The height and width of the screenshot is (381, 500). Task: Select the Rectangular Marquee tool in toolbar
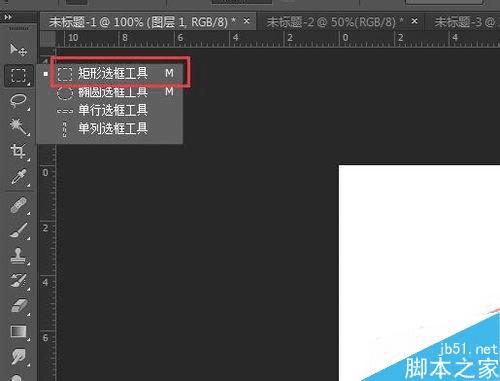click(19, 76)
